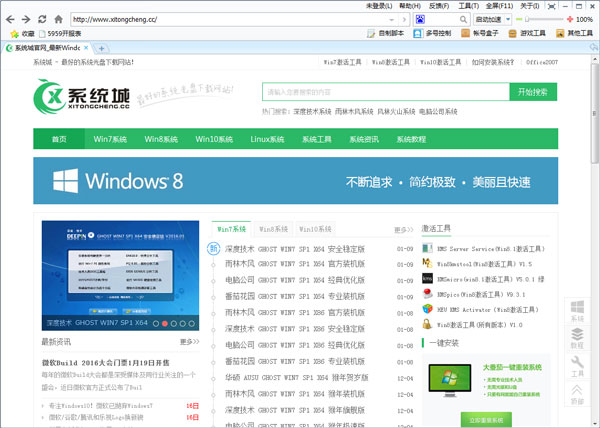Click the address bar go arrow

[x=404, y=20]
